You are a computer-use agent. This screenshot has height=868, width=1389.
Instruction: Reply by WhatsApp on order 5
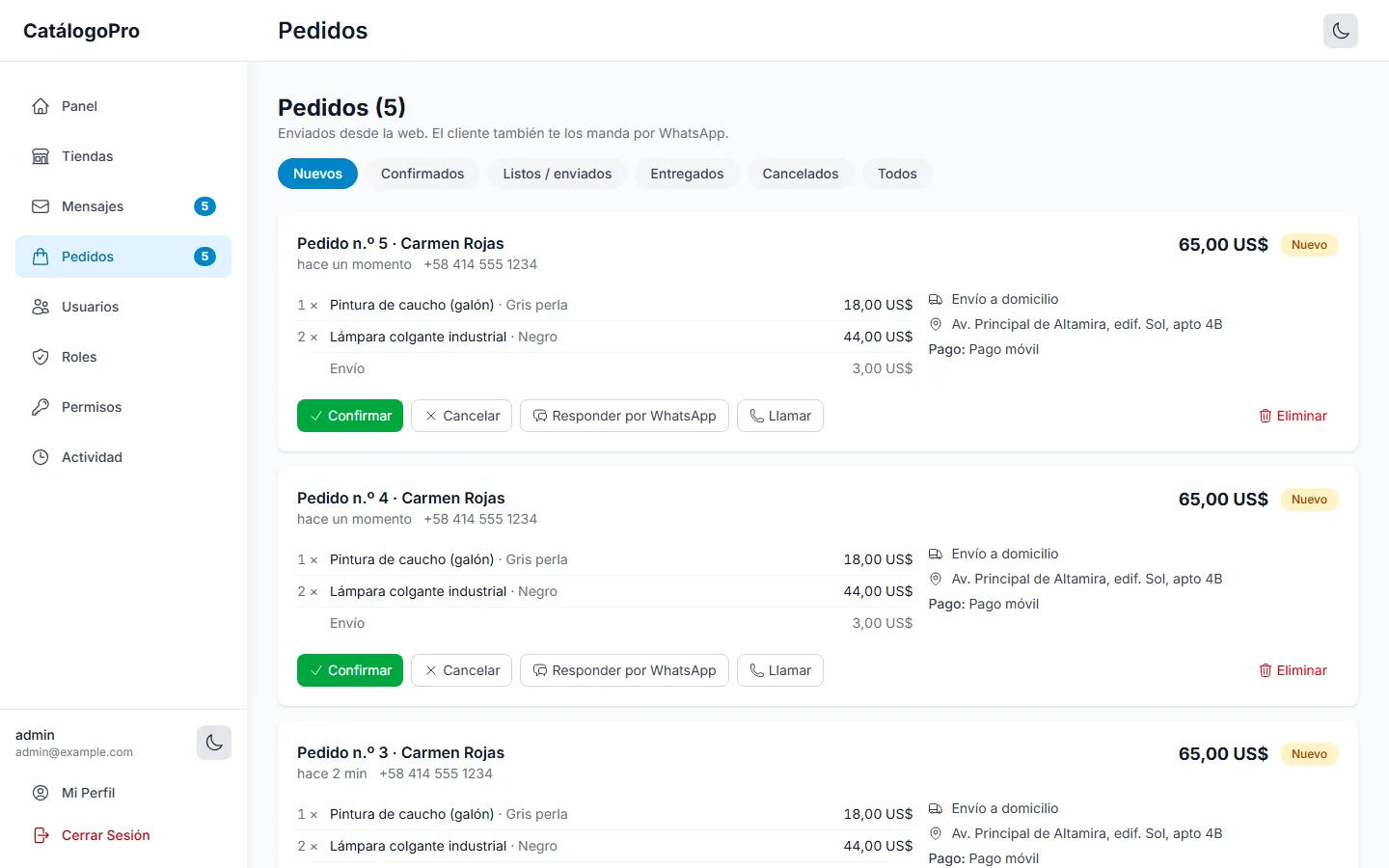pos(624,416)
